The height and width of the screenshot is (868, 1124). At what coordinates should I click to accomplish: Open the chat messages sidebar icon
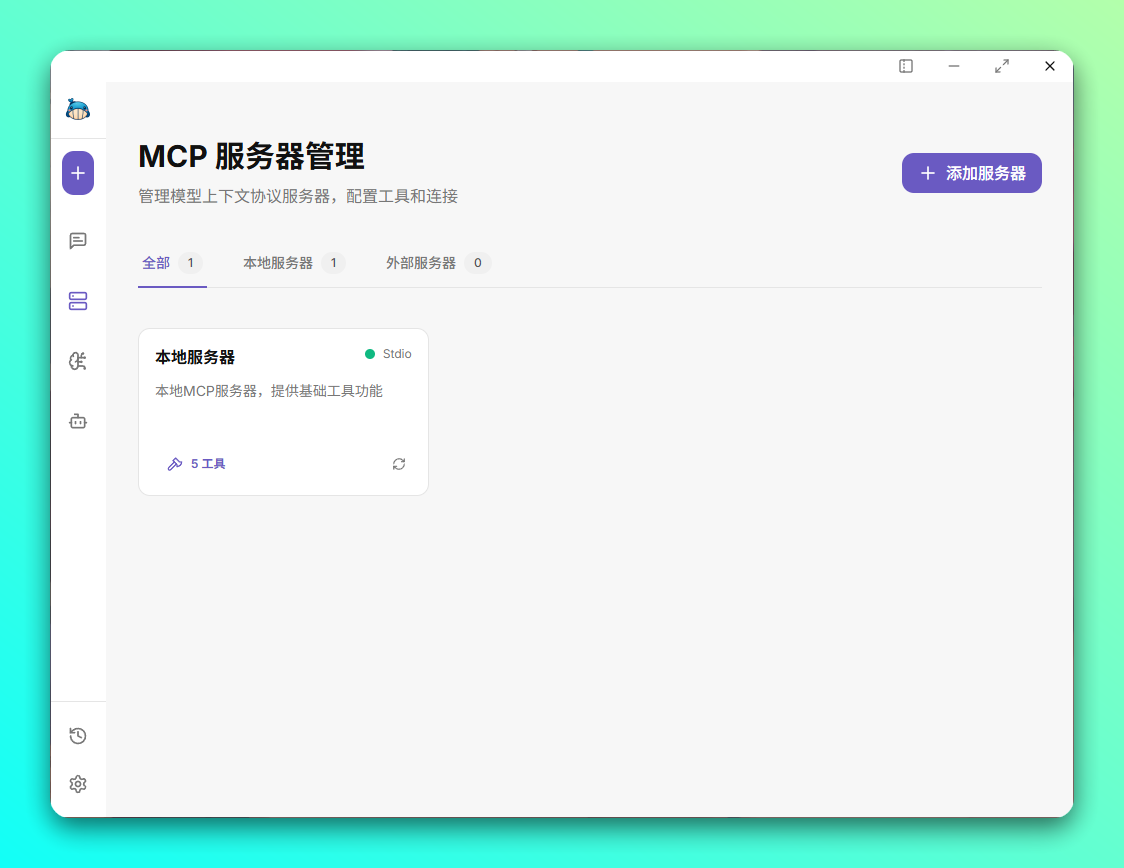pyautogui.click(x=78, y=241)
